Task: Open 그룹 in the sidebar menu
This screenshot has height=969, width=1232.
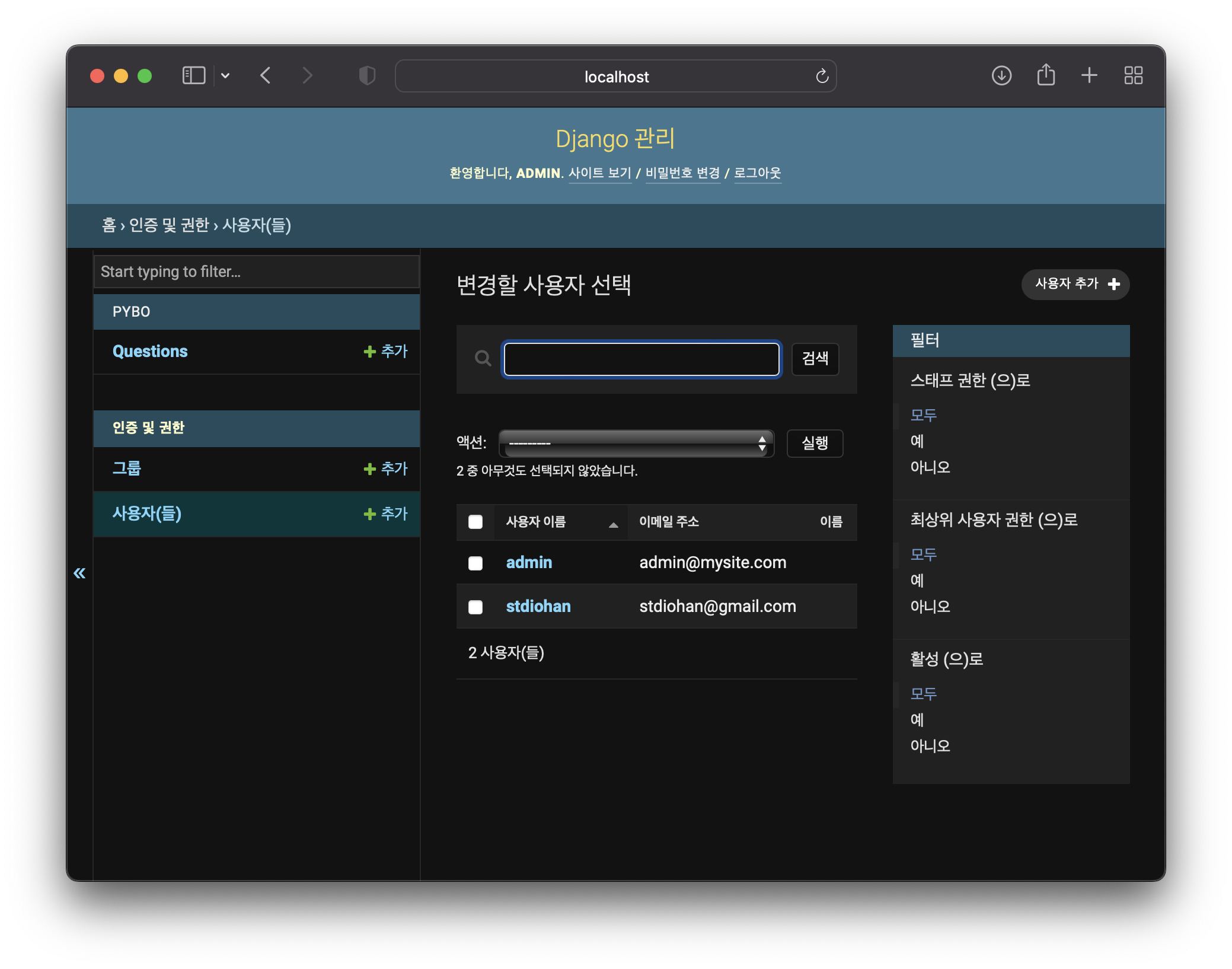Action: (127, 468)
